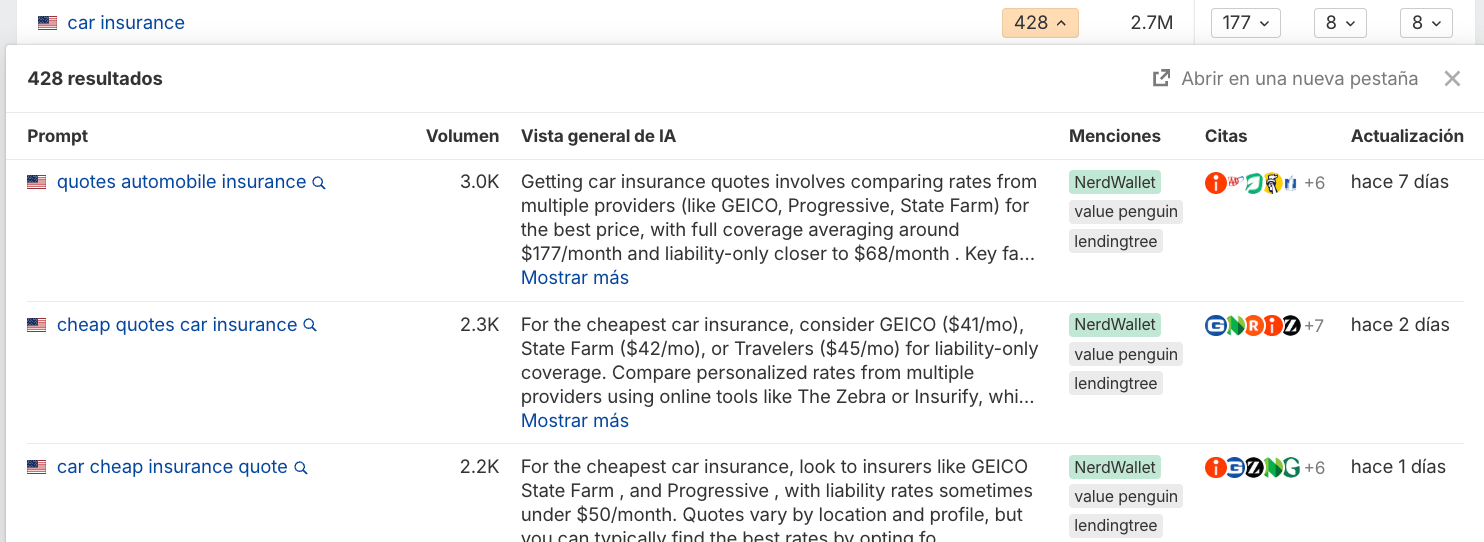This screenshot has width=1484, height=542.
Task: Collapse the 428 results orange dropdown
Action: pyautogui.click(x=1040, y=22)
